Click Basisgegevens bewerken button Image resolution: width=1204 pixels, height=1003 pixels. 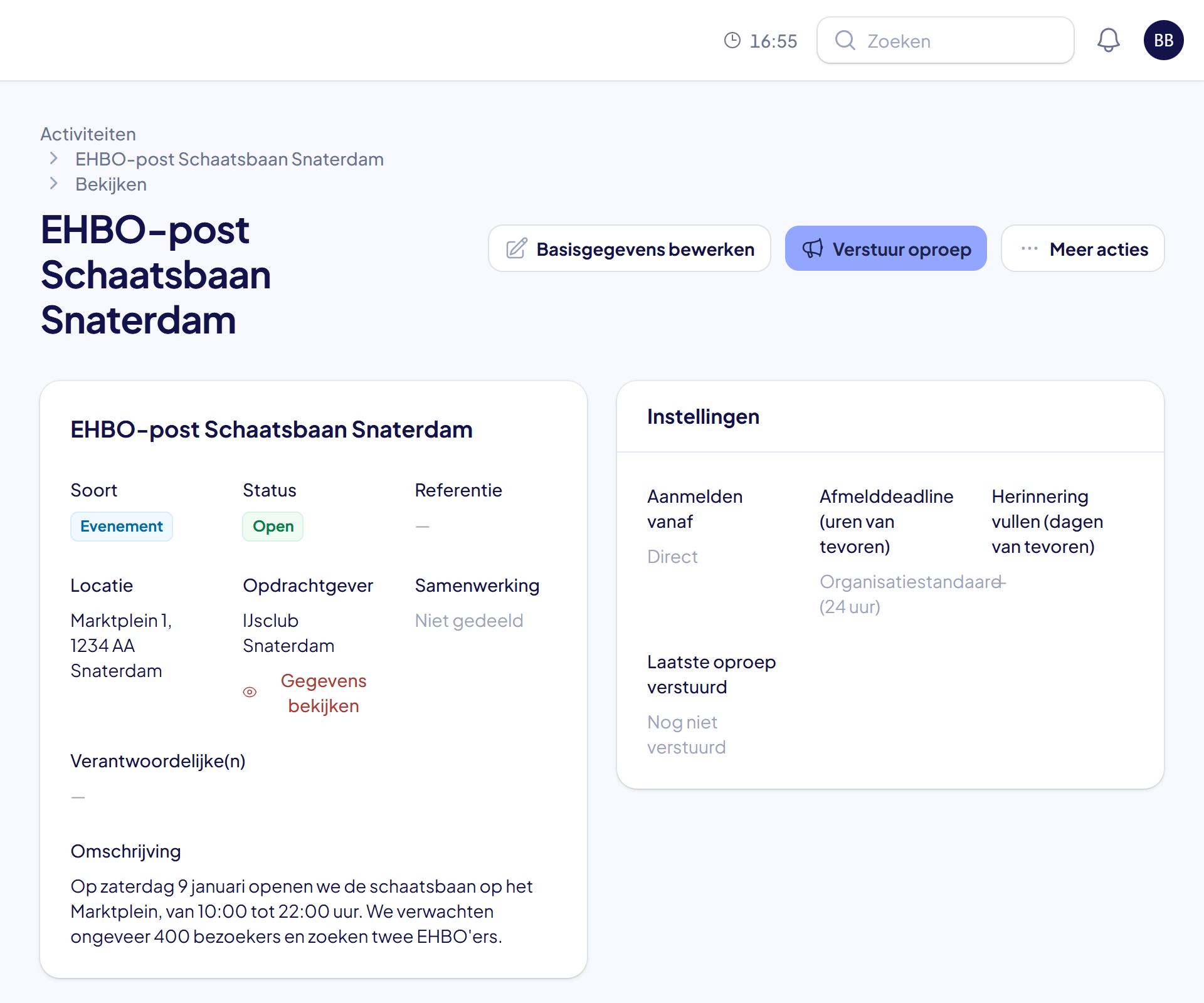coord(629,249)
